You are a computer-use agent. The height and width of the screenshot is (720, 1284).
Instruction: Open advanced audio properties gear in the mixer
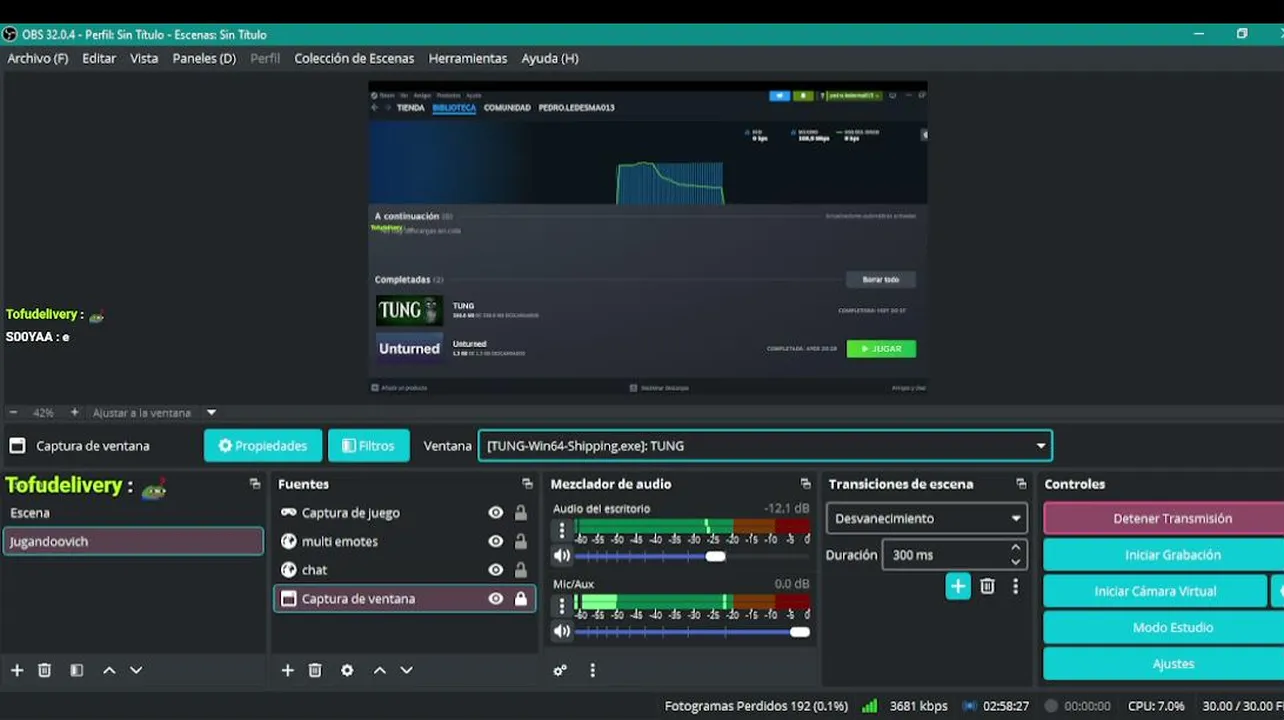tap(560, 670)
